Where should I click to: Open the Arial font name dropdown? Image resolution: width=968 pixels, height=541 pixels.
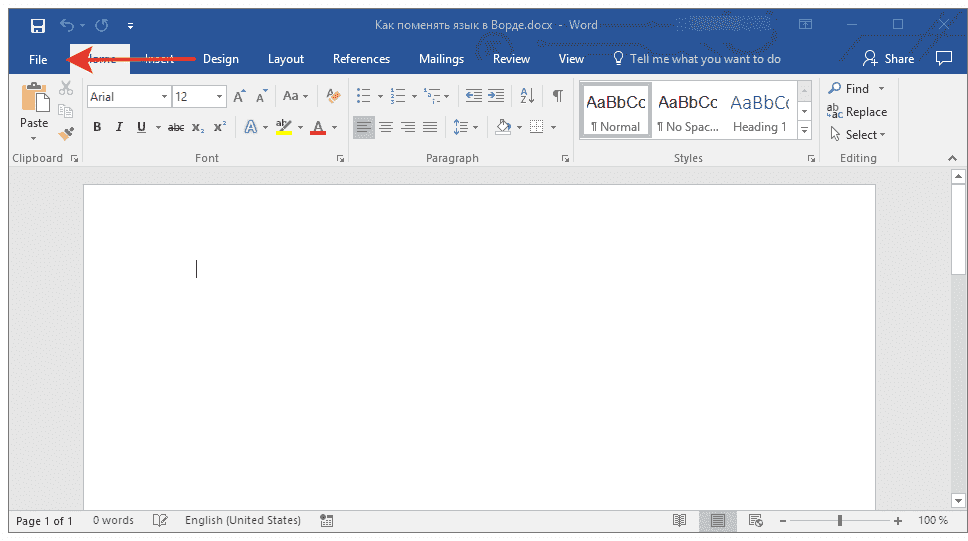tap(163, 97)
